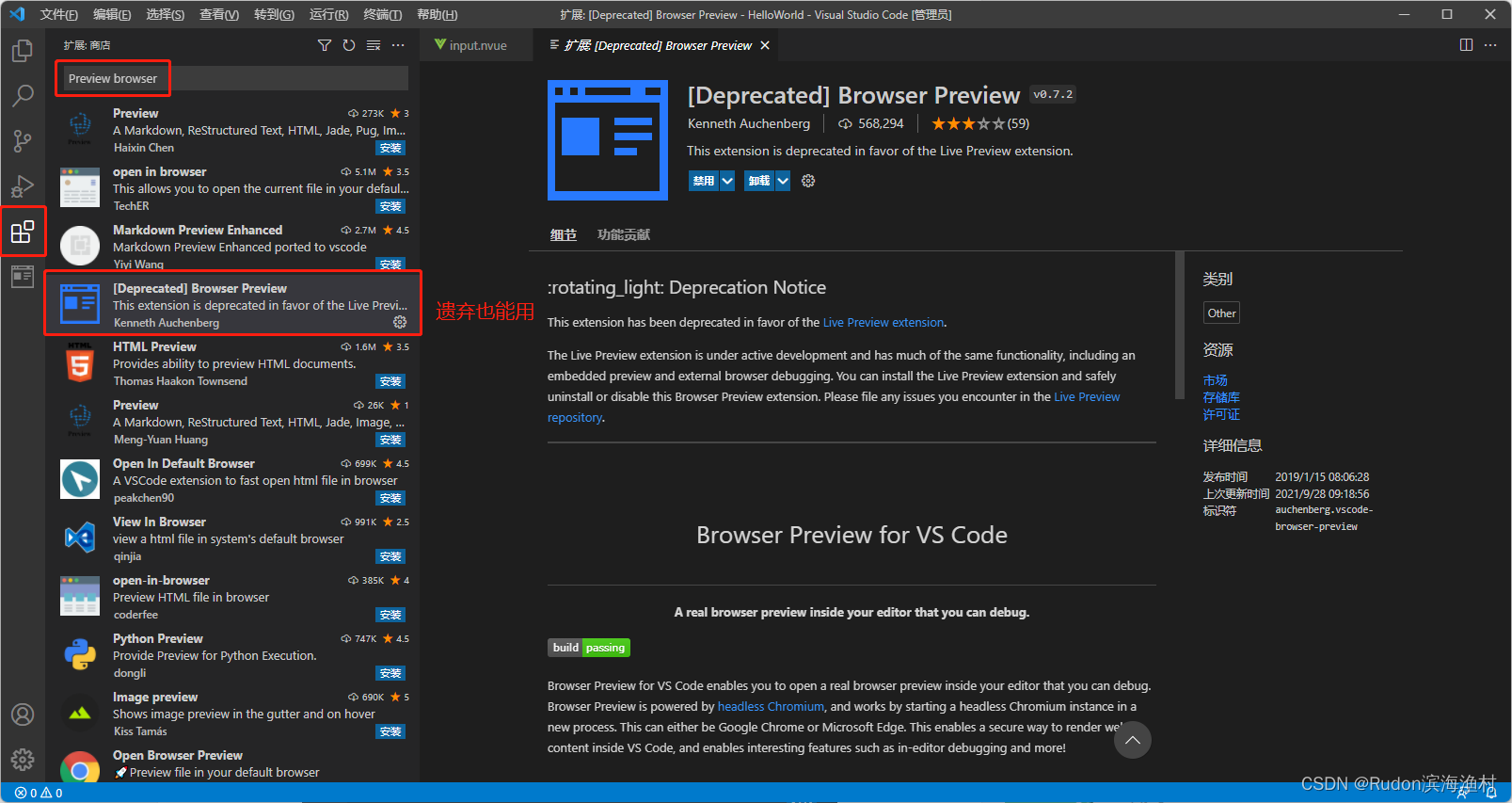
Task: Open the Live Preview extension link
Action: pos(883,322)
